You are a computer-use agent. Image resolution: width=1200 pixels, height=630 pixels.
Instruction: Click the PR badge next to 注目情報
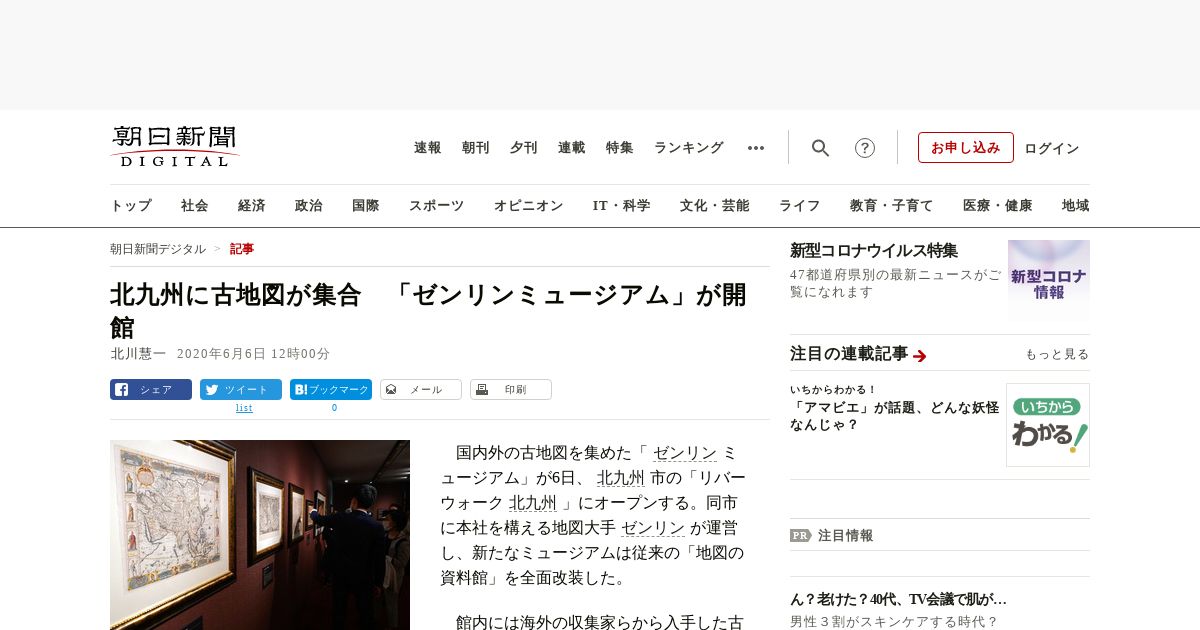click(801, 535)
